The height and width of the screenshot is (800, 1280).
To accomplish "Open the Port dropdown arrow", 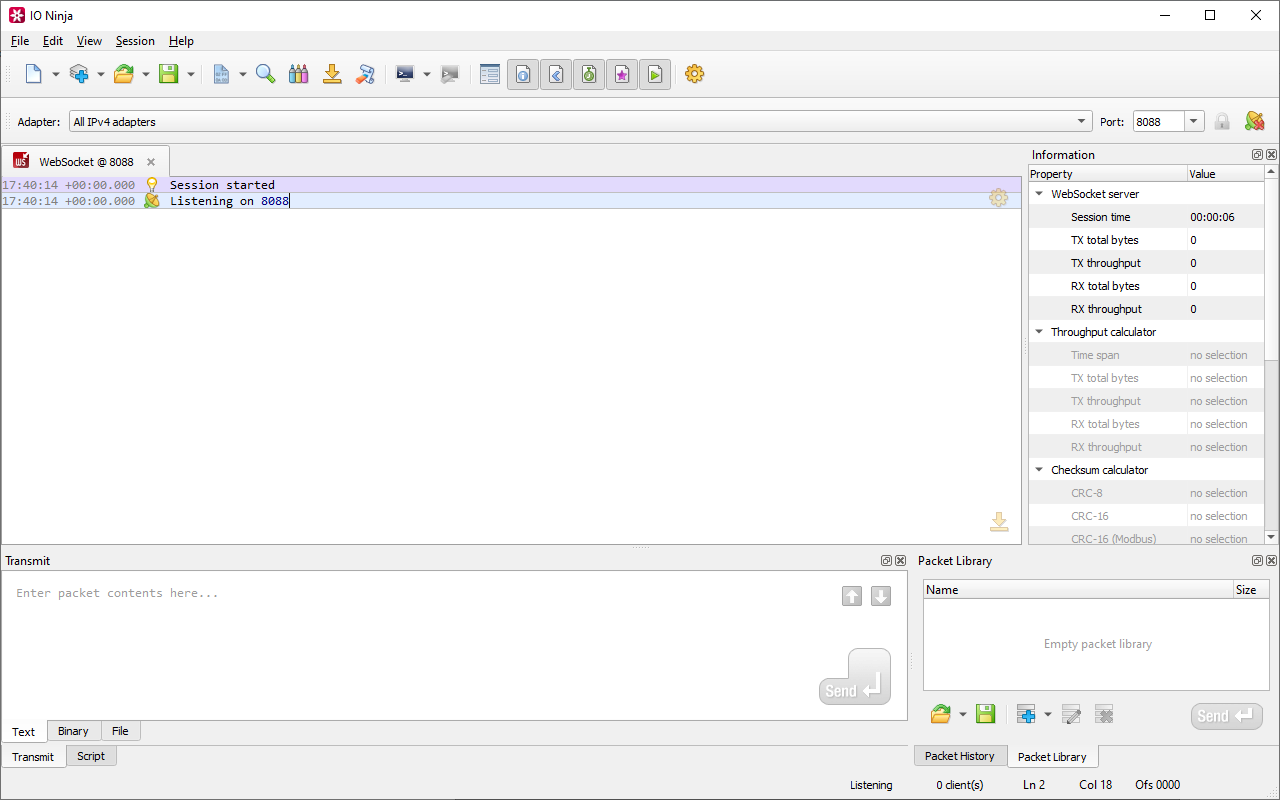I will point(1194,122).
